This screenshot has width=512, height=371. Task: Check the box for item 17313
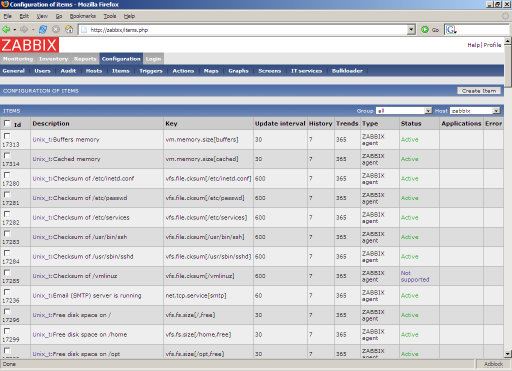(x=7, y=136)
